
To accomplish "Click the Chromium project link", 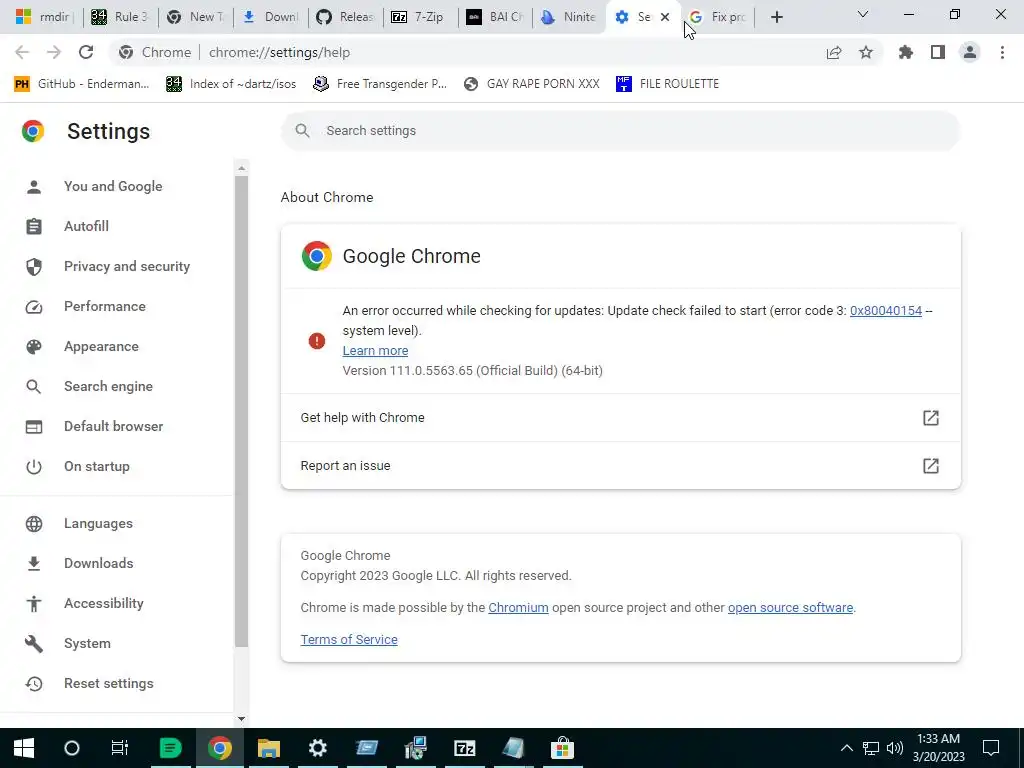I will click(x=518, y=607).
